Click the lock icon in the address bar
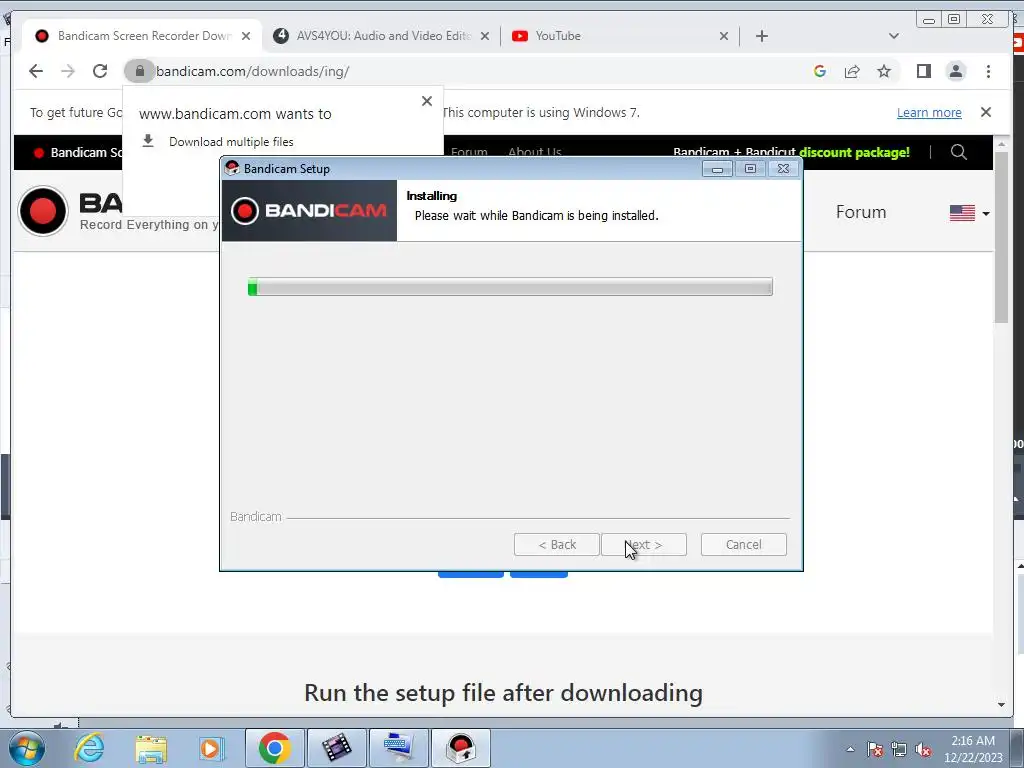Viewport: 1024px width, 768px height. 139,71
